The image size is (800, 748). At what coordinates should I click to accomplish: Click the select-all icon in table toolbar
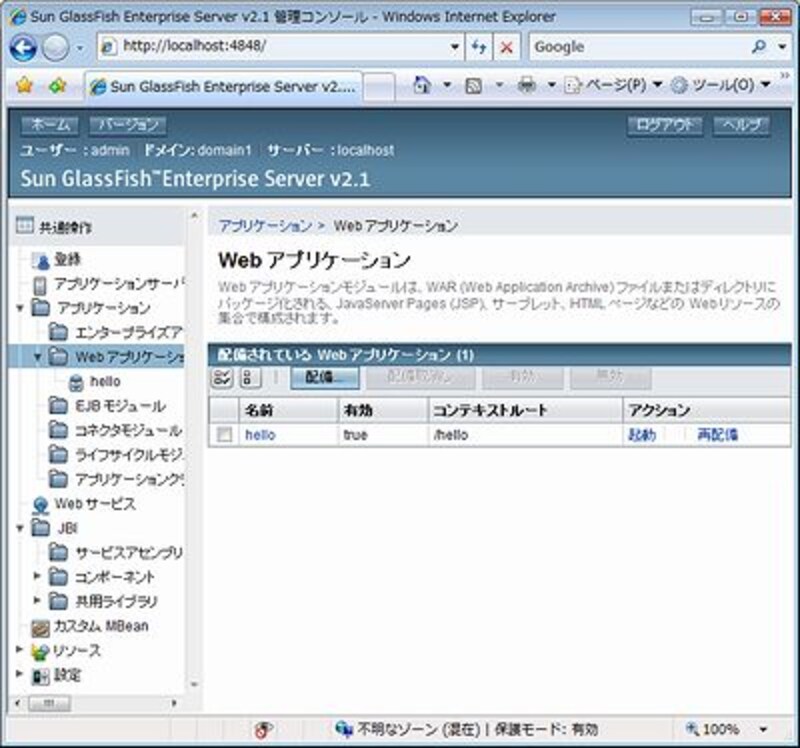222,378
